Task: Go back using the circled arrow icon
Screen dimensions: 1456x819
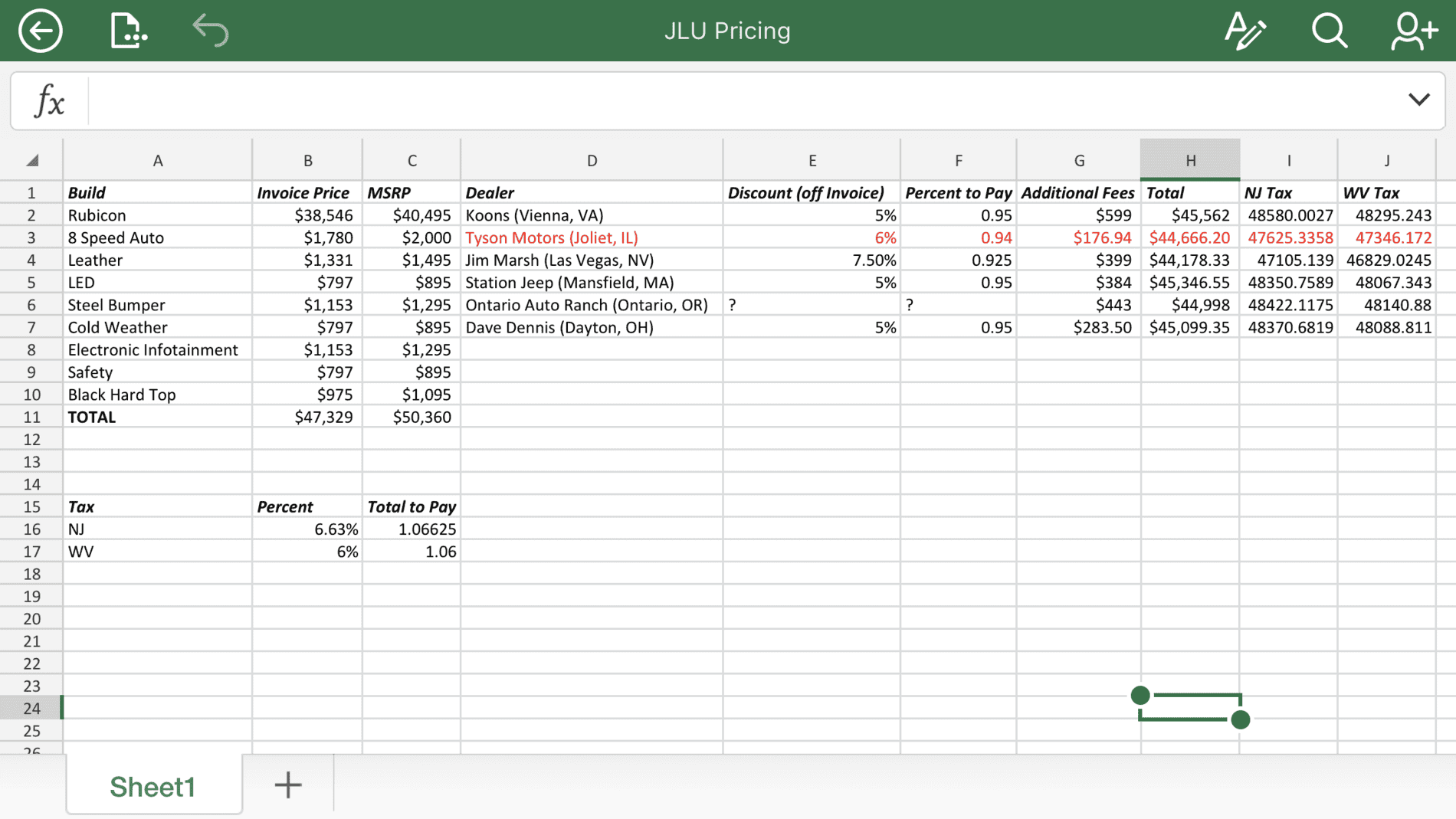Action: coord(40,31)
